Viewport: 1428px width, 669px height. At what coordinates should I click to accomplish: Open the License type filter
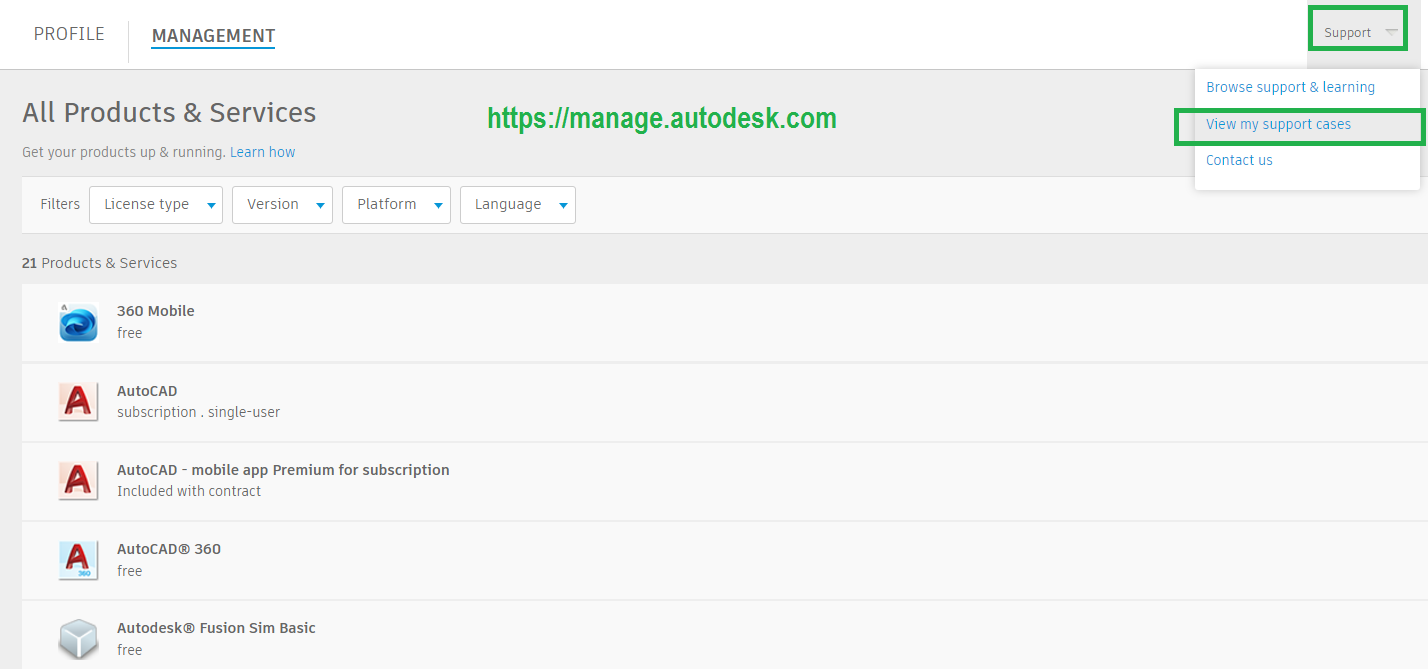(x=155, y=204)
